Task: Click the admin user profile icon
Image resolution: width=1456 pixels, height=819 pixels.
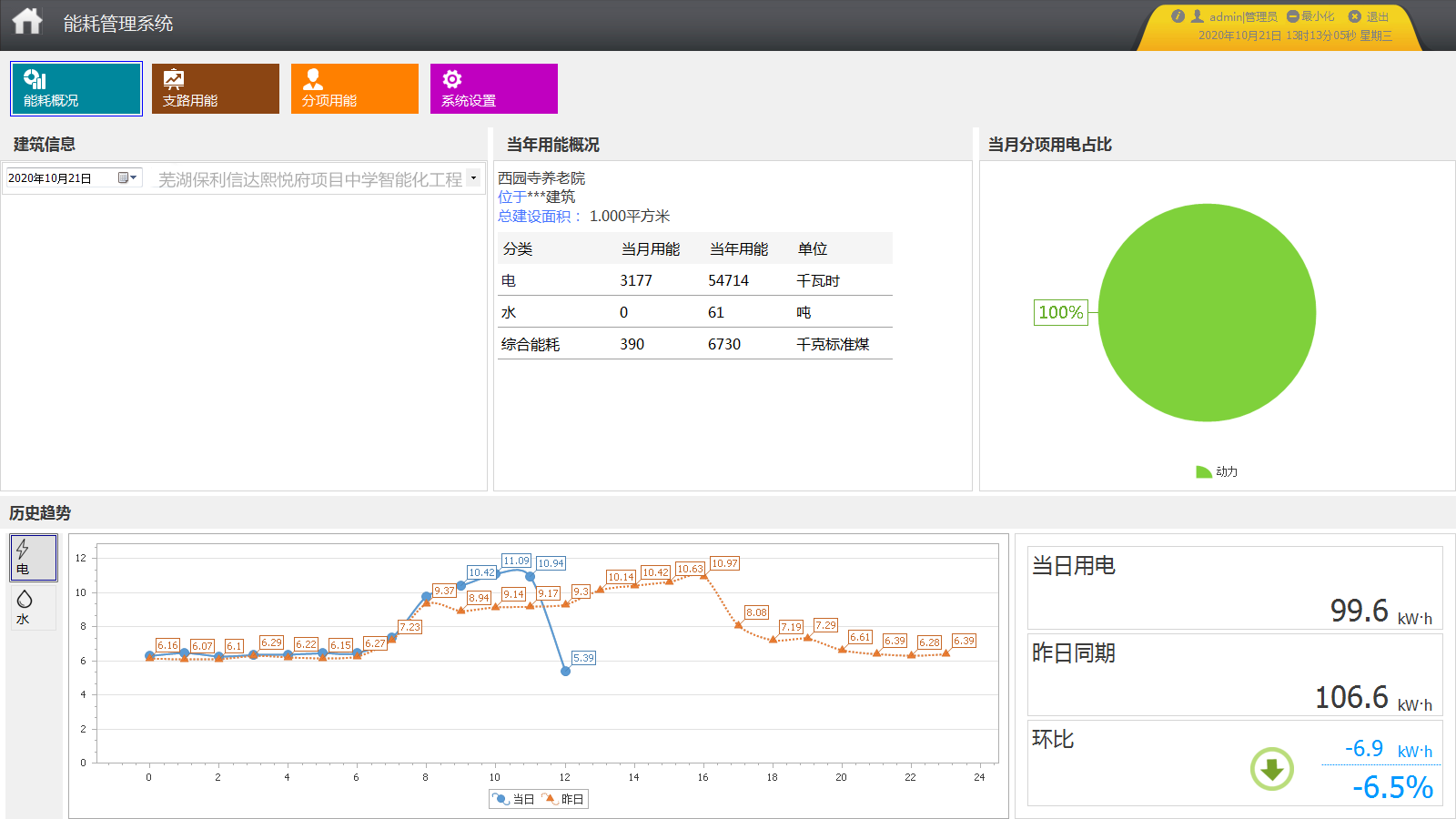Action: pyautogui.click(x=1198, y=15)
